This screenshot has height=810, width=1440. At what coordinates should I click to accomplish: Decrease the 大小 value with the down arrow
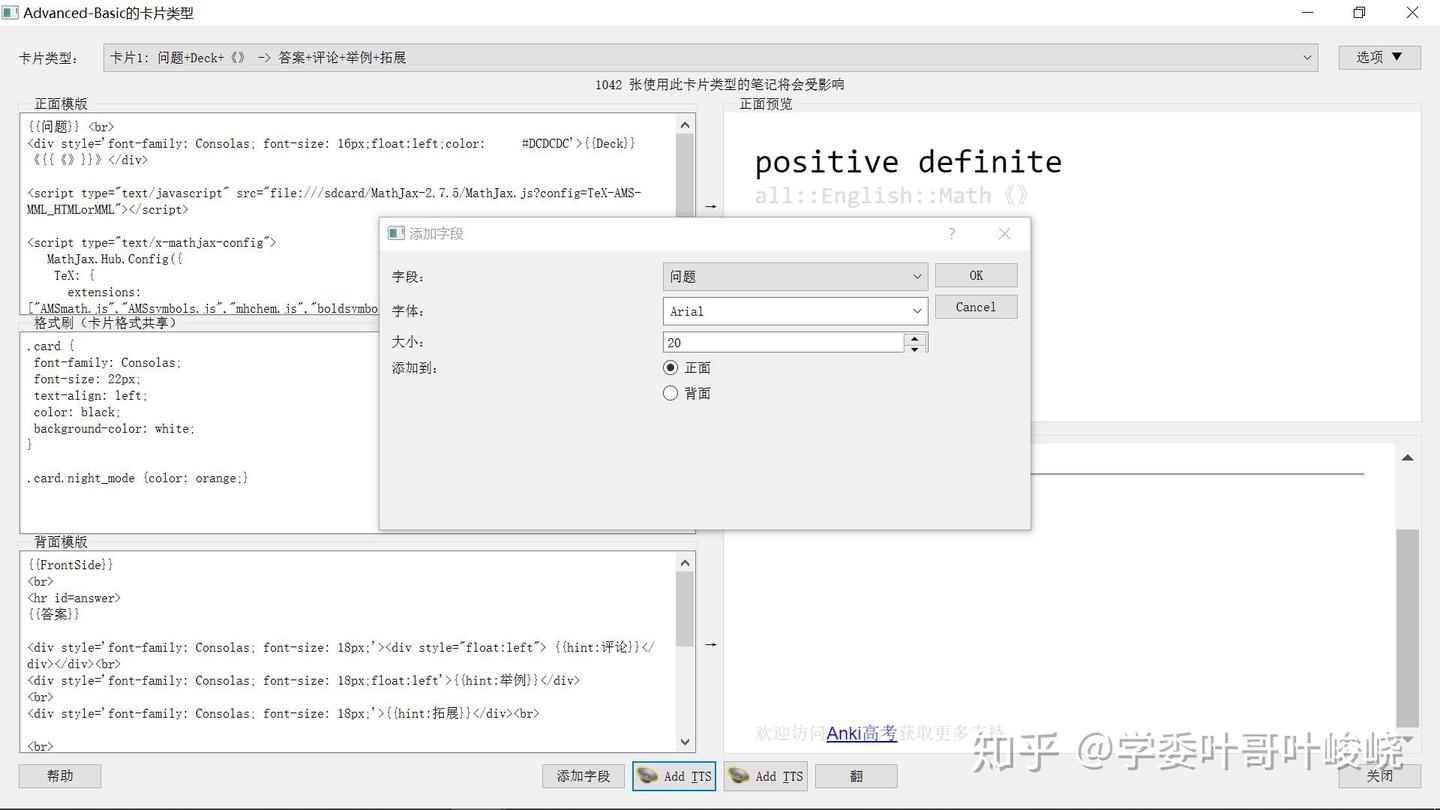click(914, 348)
